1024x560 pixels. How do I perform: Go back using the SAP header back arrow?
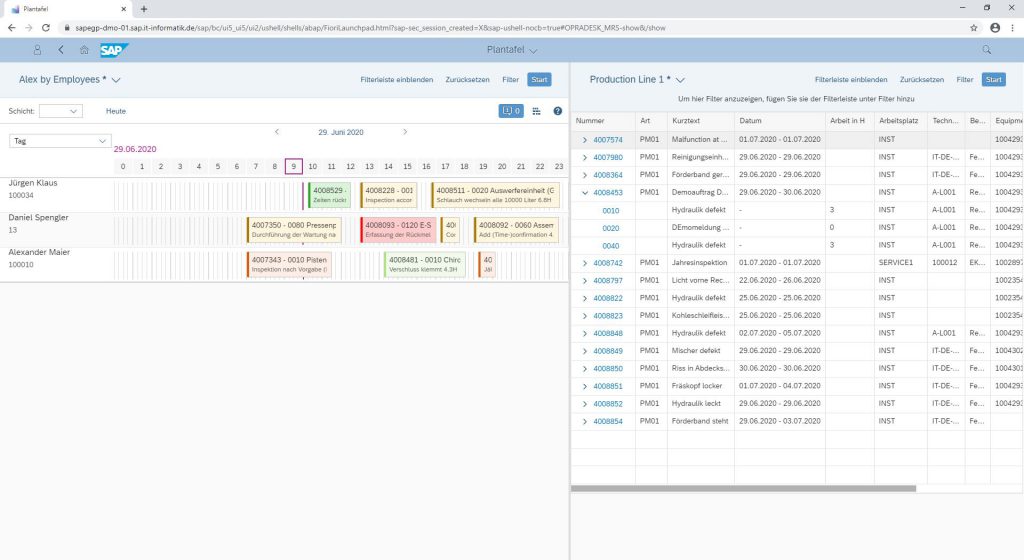(x=61, y=50)
